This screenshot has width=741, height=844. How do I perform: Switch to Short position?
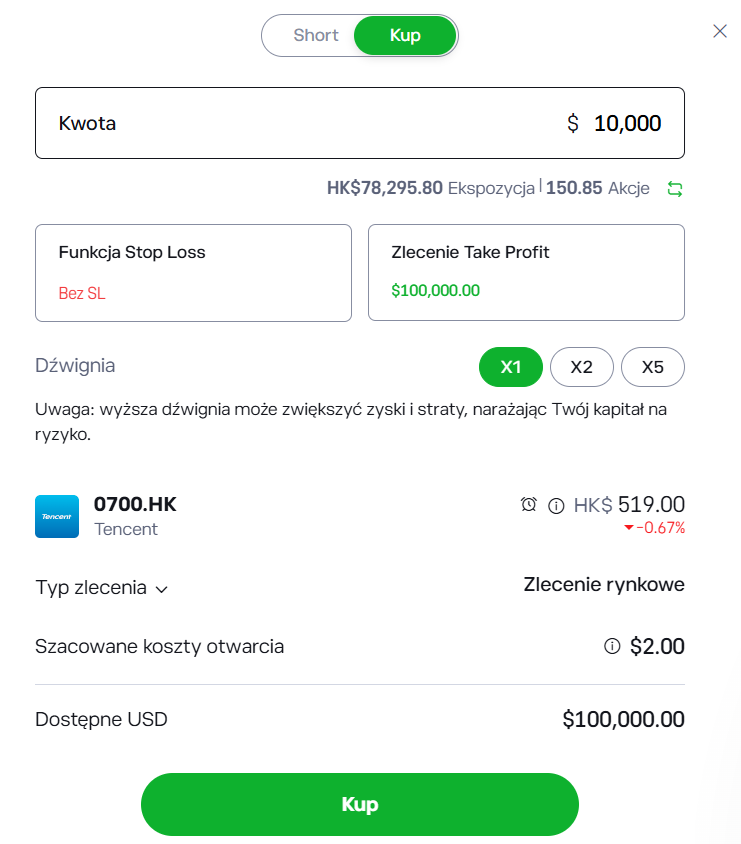click(x=315, y=35)
